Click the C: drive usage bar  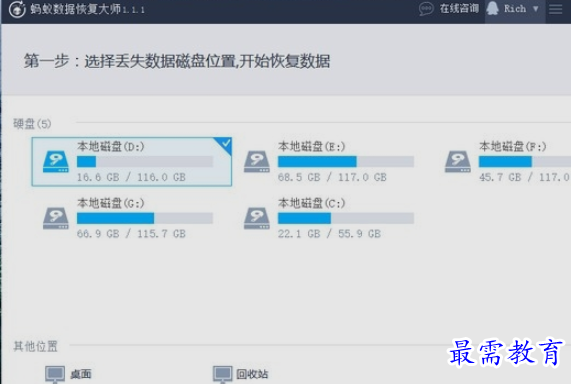click(x=346, y=218)
